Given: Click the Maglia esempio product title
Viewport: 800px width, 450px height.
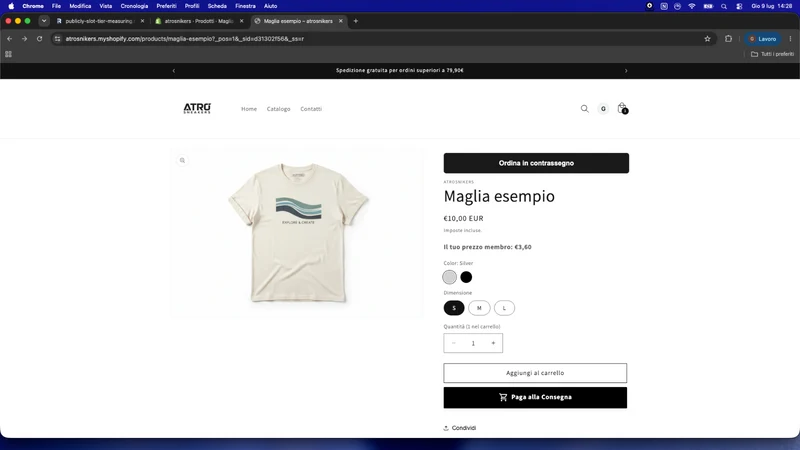Looking at the screenshot, I should pos(499,196).
